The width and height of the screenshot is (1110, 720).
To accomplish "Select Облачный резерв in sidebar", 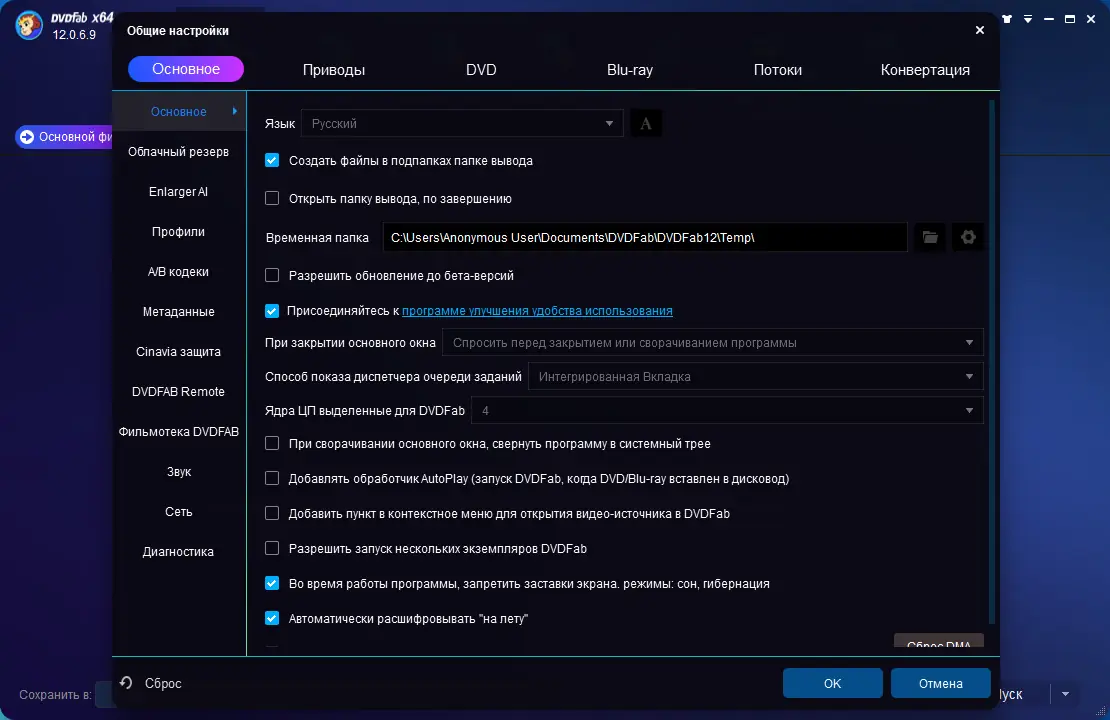I will (x=179, y=152).
